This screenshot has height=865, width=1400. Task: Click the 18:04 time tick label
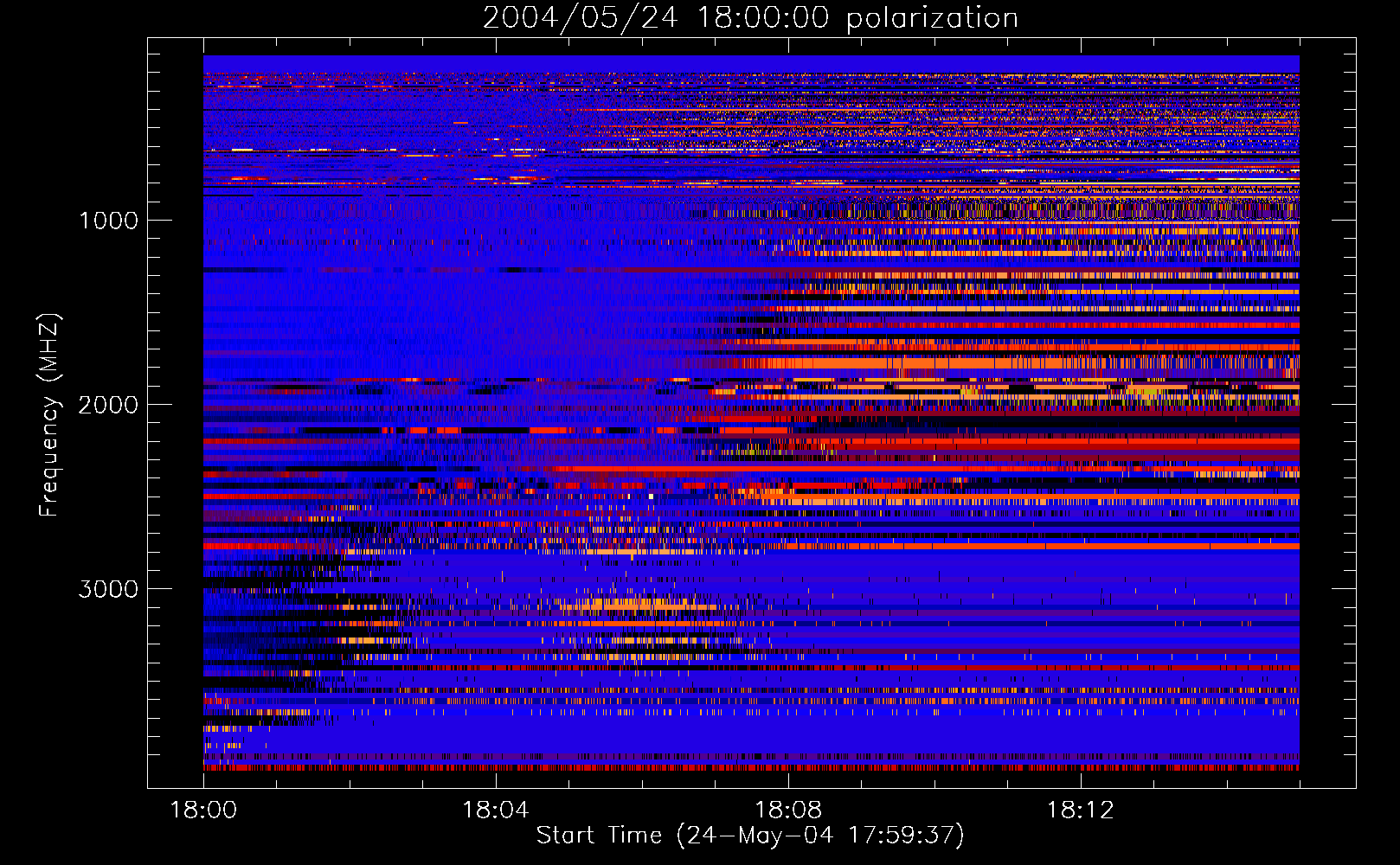[x=496, y=810]
